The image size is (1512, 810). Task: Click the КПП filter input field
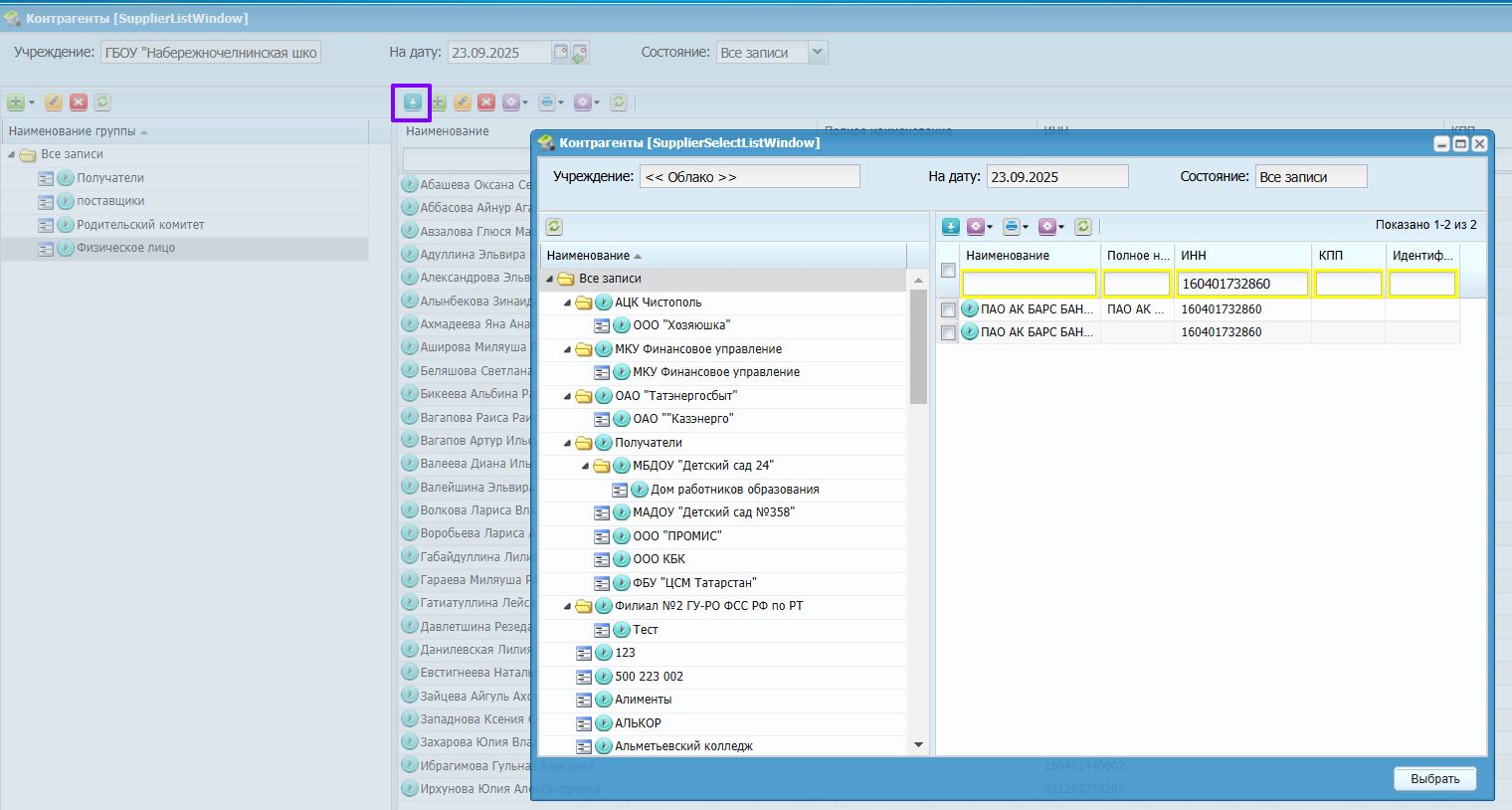click(x=1348, y=284)
